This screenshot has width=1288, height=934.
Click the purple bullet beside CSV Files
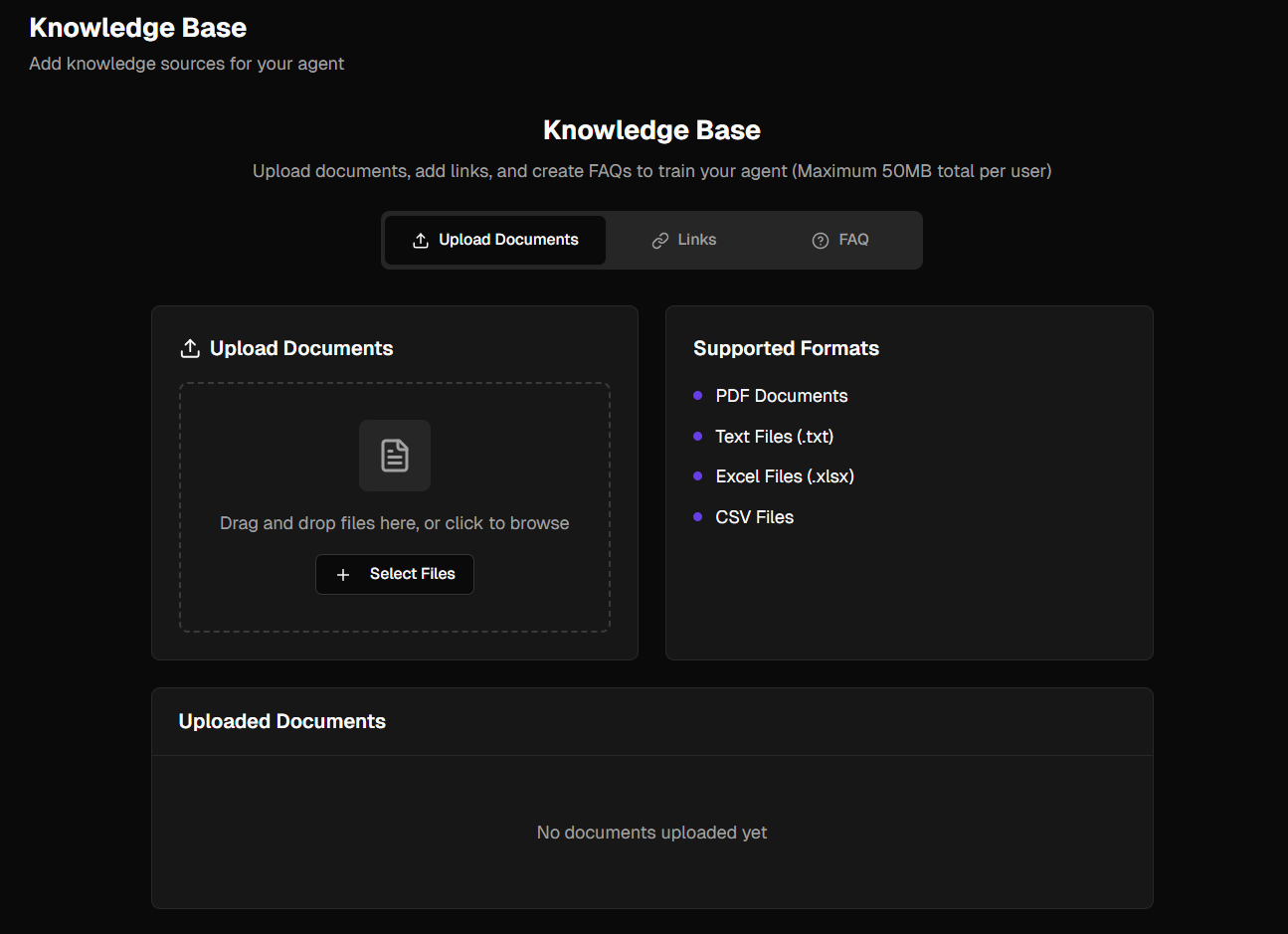pos(696,517)
